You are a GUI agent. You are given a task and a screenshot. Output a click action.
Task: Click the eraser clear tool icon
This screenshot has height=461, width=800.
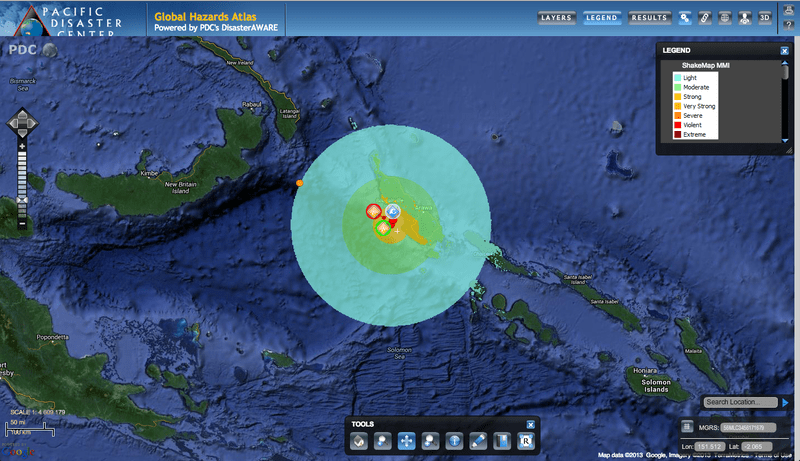point(359,440)
